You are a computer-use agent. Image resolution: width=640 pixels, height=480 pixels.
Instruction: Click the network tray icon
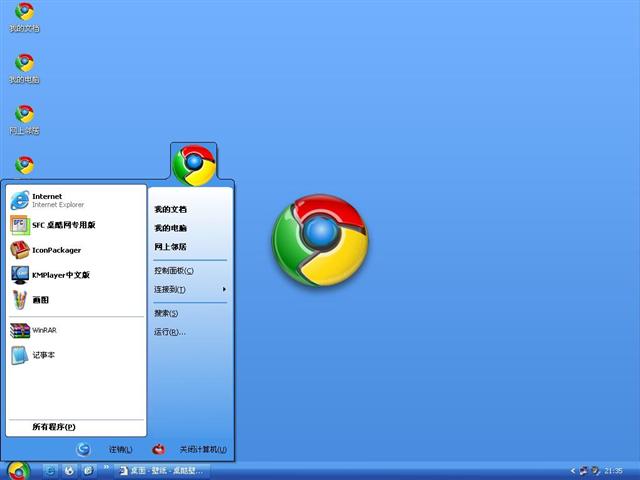pyautogui.click(x=584, y=471)
